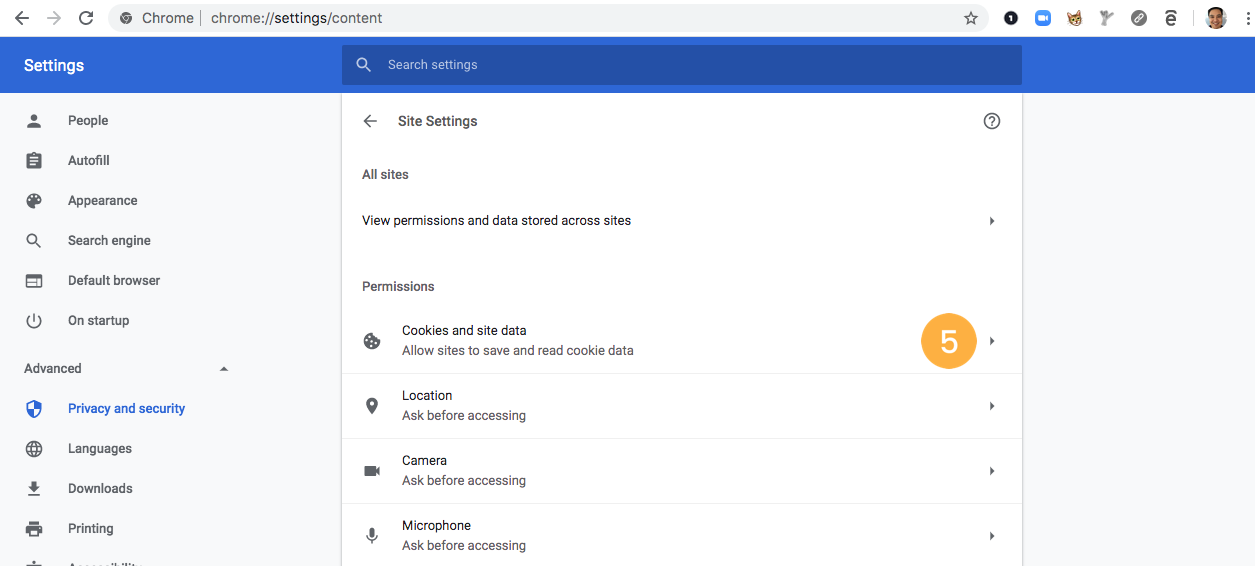Click the Search settings field

[x=682, y=65]
